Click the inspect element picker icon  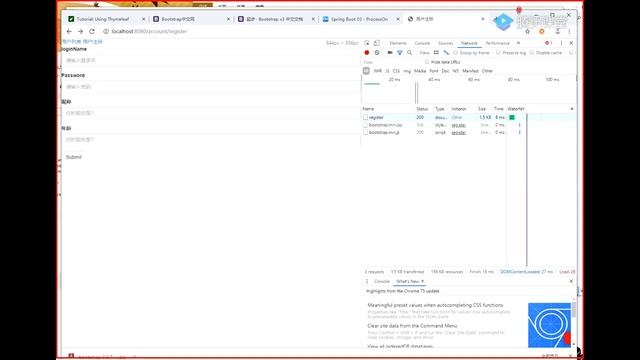click(x=367, y=43)
